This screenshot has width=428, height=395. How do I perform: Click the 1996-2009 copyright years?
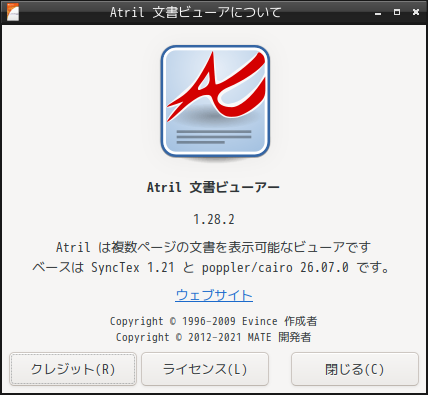click(209, 321)
